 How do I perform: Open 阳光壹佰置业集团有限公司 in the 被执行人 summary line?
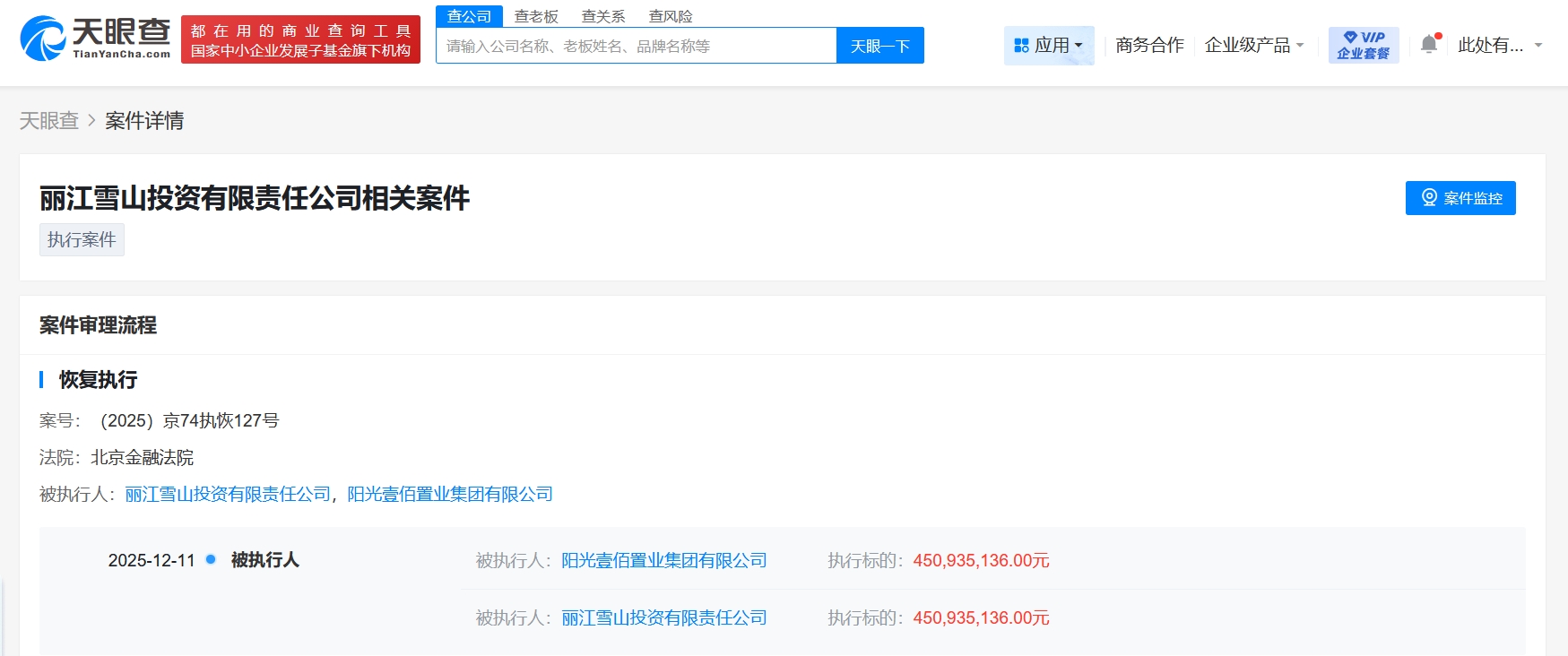click(449, 495)
